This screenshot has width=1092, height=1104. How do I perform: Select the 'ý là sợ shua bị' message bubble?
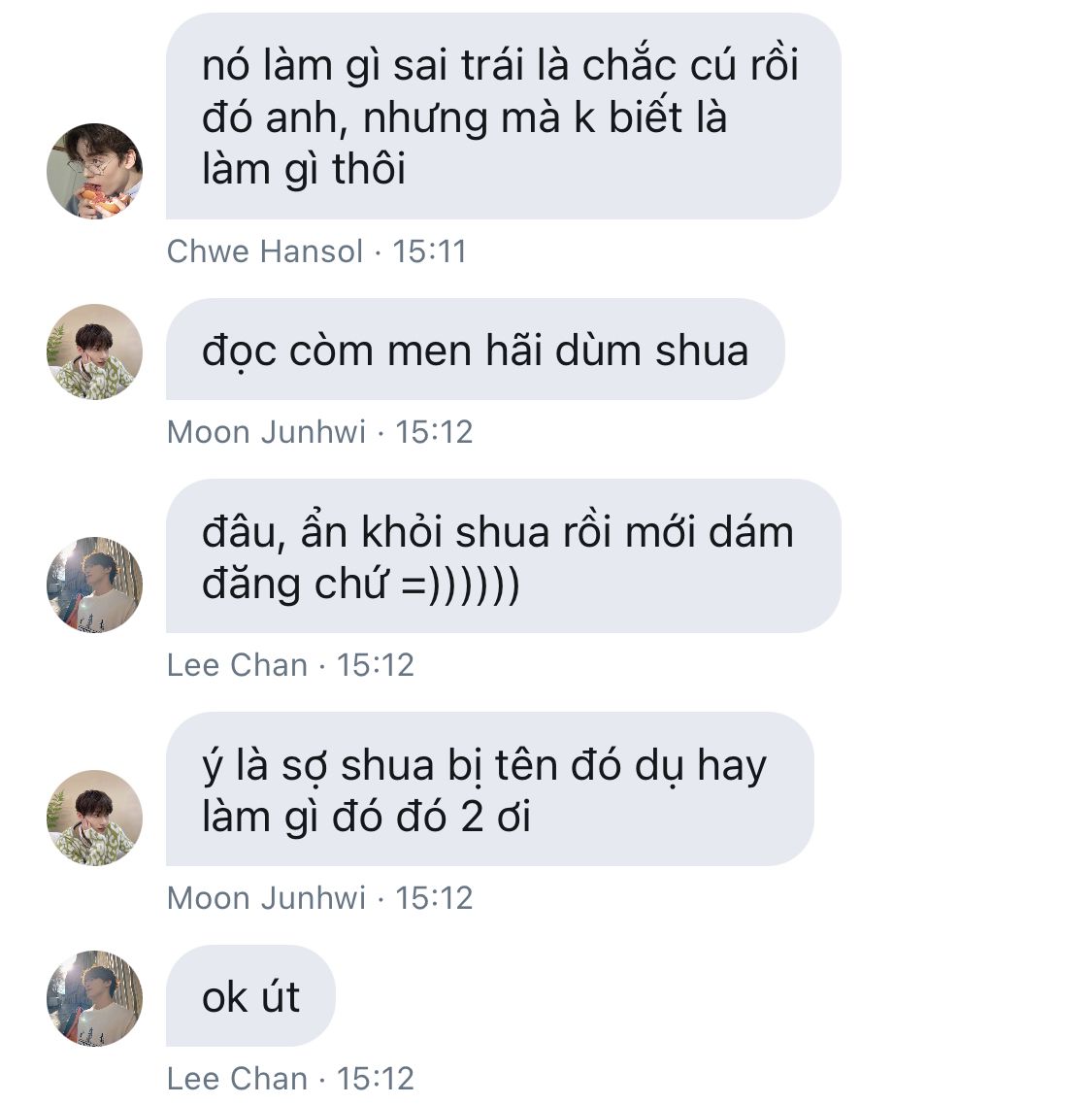point(490,788)
